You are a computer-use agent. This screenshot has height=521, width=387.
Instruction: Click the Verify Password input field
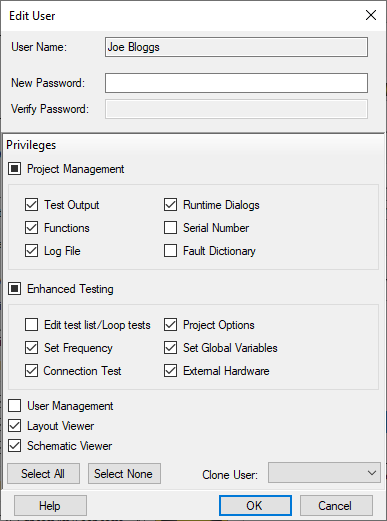pos(236,109)
